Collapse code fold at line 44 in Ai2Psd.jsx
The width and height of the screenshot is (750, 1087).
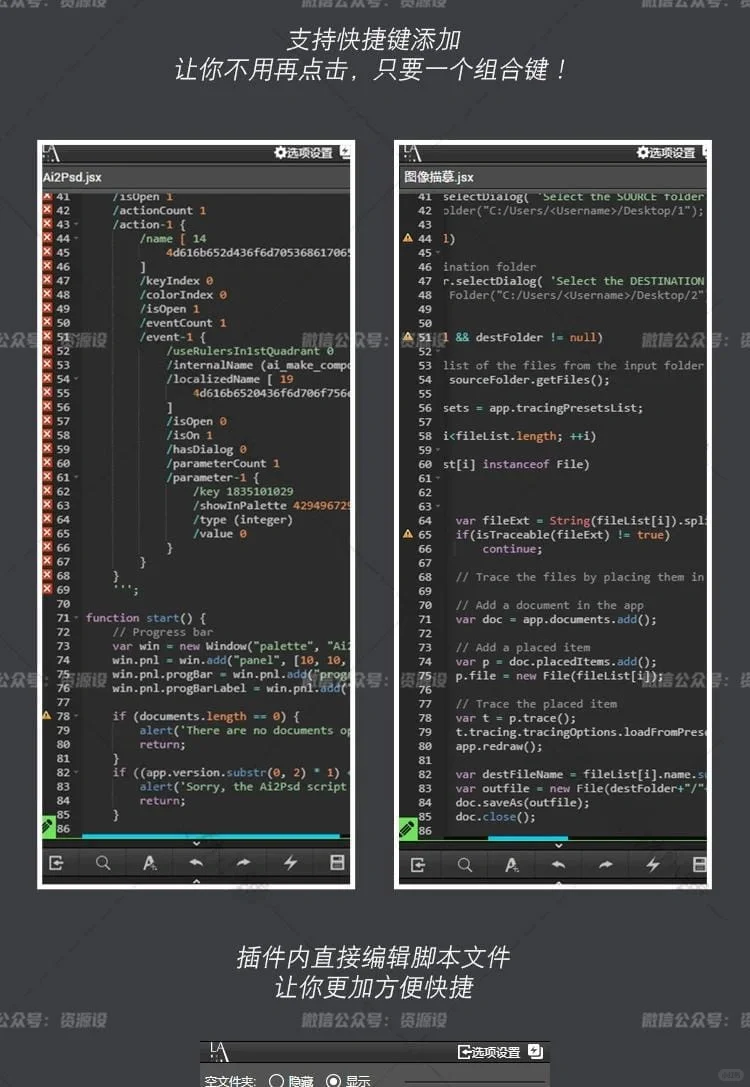tap(76, 238)
